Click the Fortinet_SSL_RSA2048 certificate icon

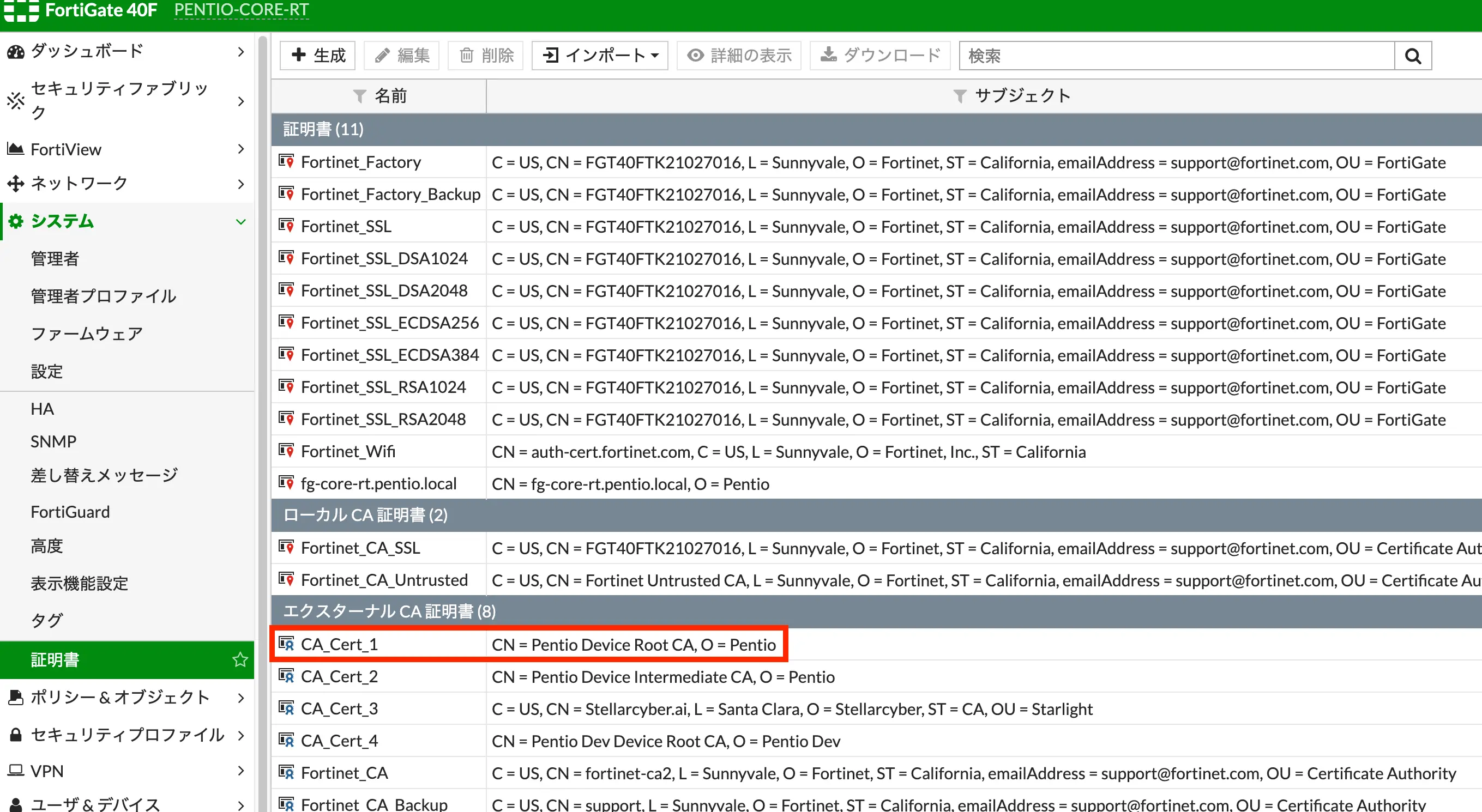click(x=286, y=419)
